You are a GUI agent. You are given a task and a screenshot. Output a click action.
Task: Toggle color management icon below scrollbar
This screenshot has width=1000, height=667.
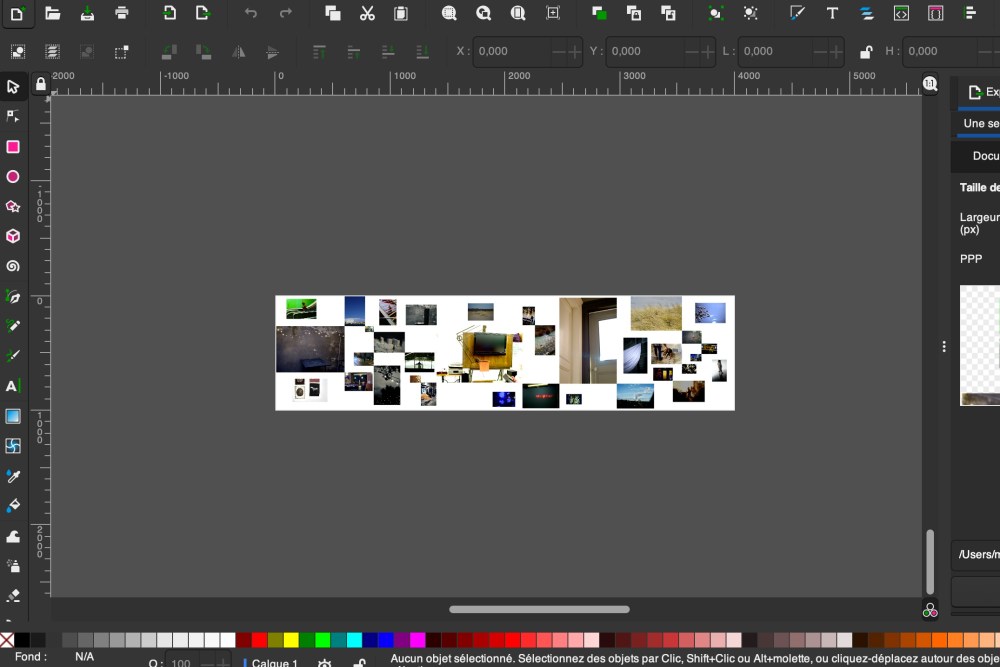point(930,610)
